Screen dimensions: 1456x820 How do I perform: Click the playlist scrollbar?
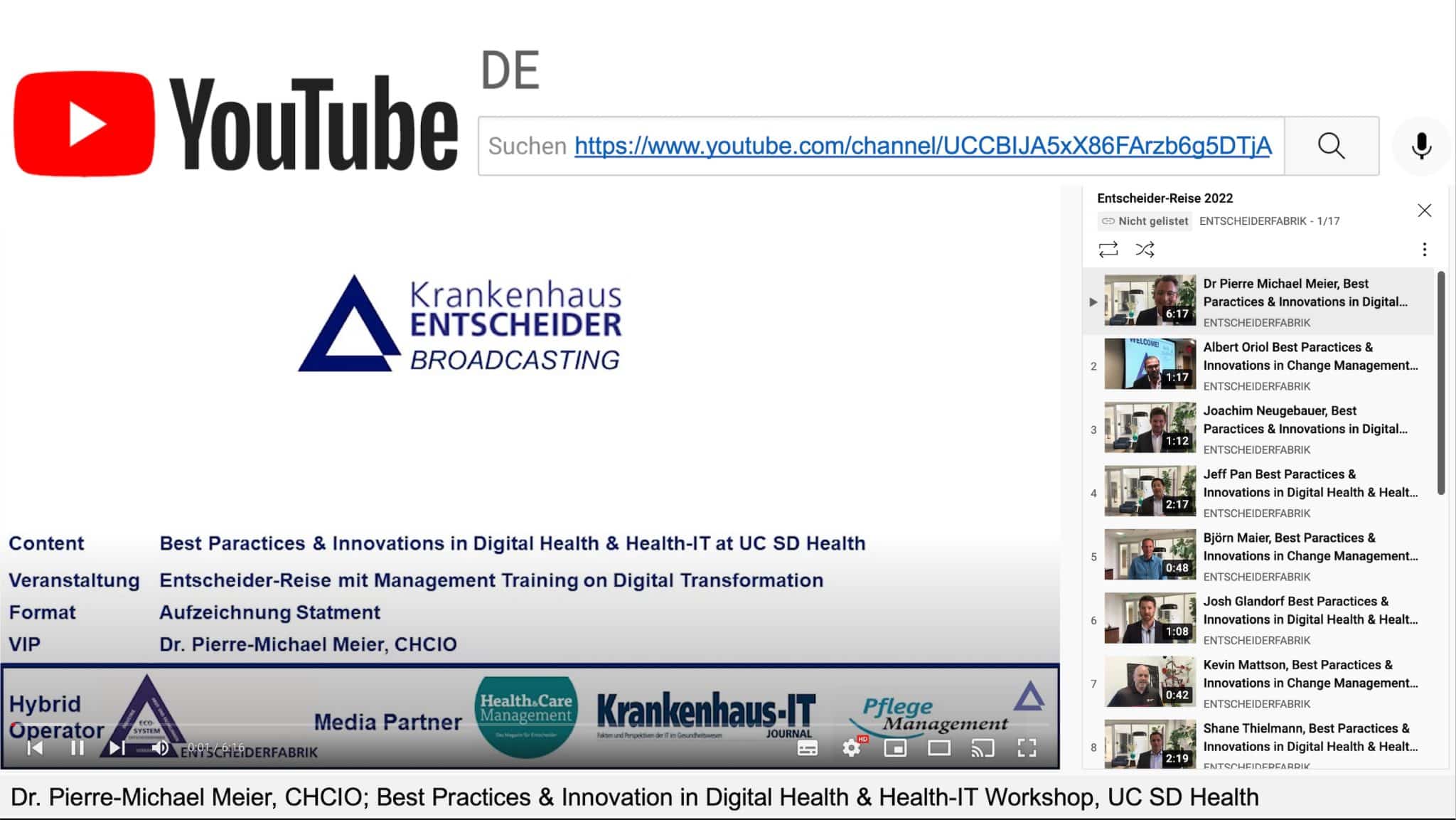tap(1440, 383)
